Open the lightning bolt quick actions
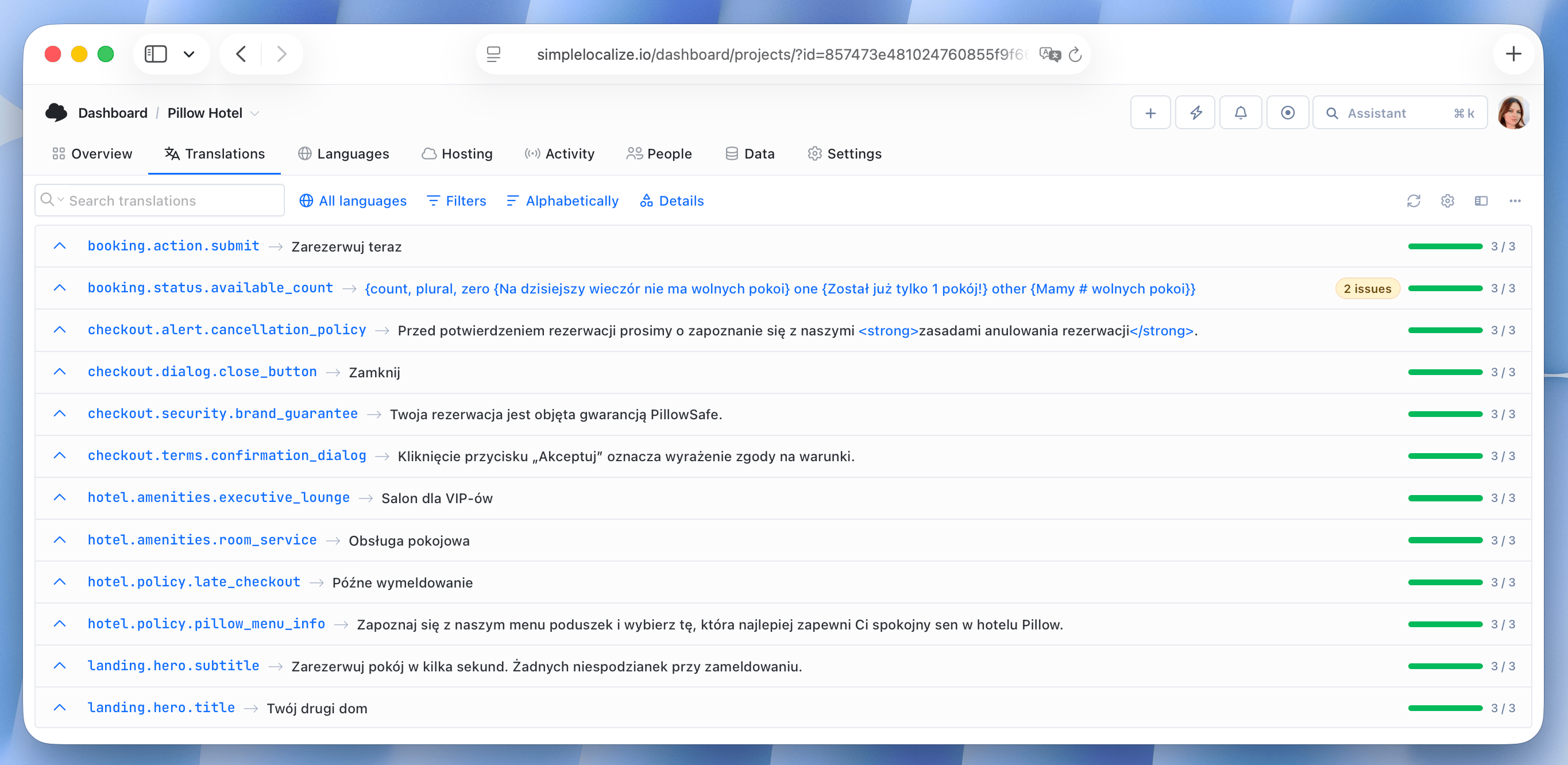 coord(1195,113)
